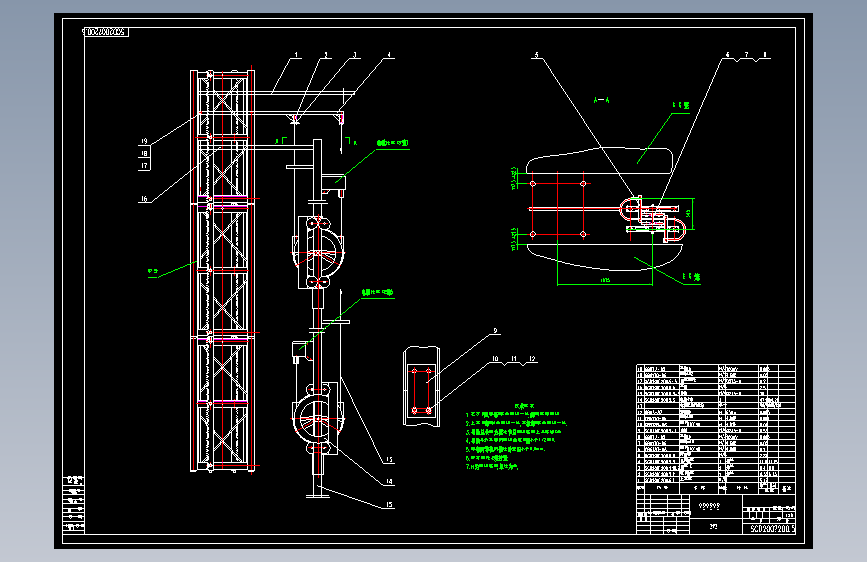Click callout number 2 at the top
Screen dimensions: 867x562
coord(326,55)
